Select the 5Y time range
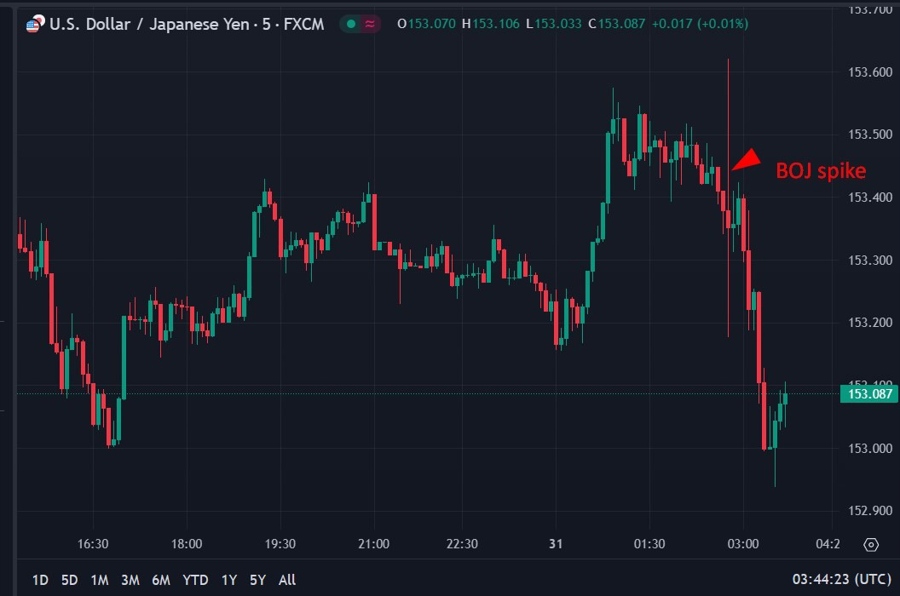 click(x=258, y=580)
